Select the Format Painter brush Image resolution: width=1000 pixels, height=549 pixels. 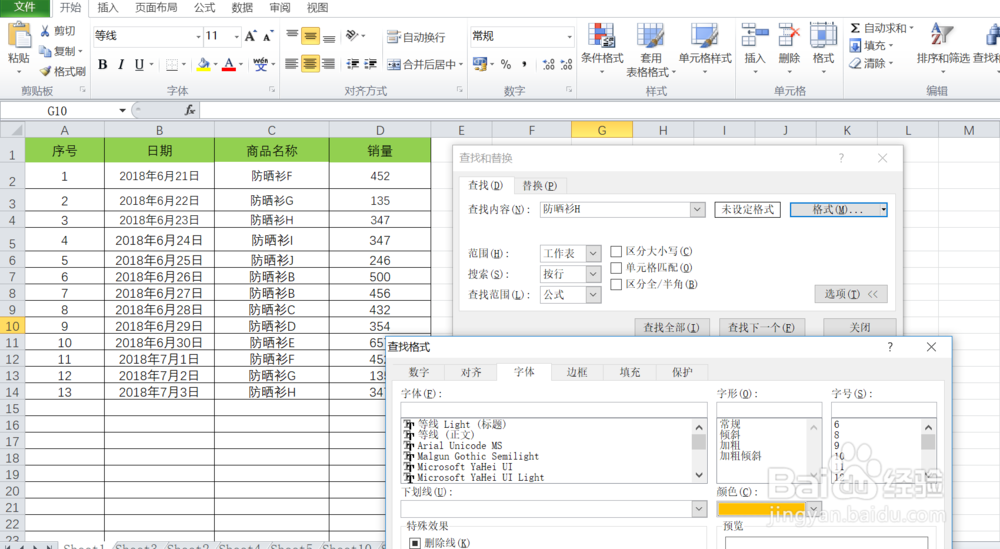tap(45, 71)
